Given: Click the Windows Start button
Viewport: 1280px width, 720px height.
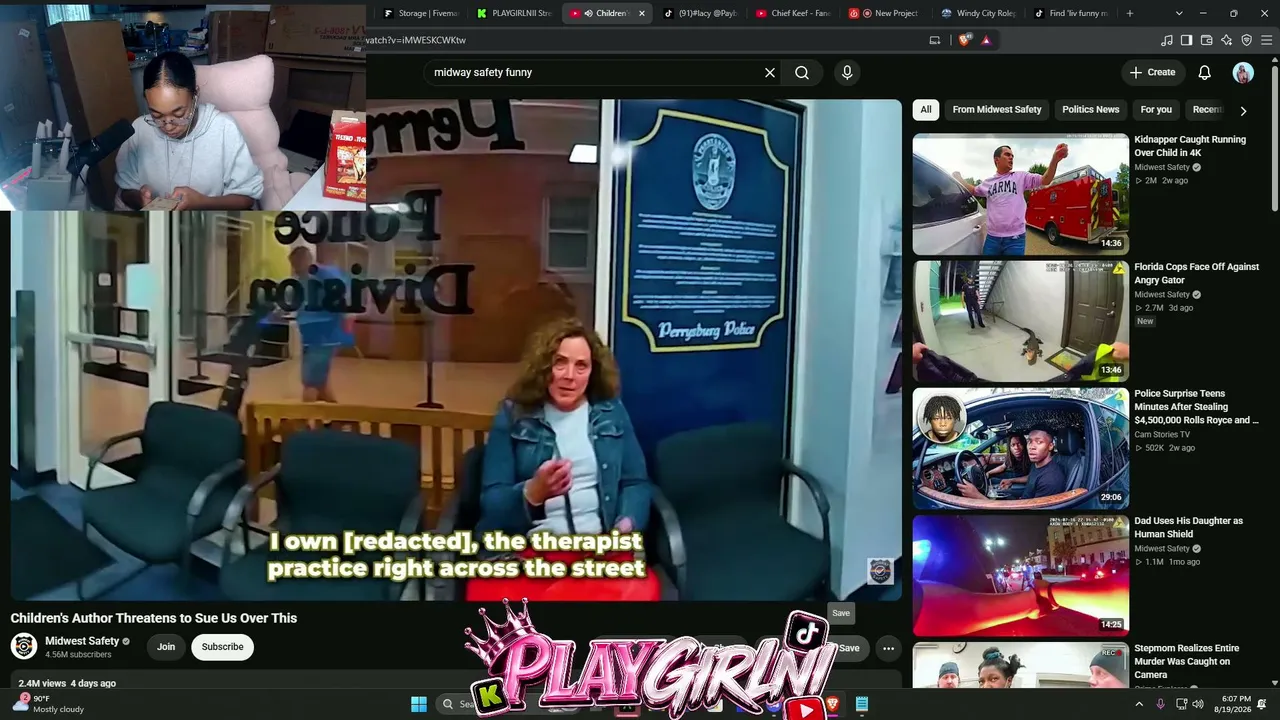Looking at the screenshot, I should click(x=419, y=704).
